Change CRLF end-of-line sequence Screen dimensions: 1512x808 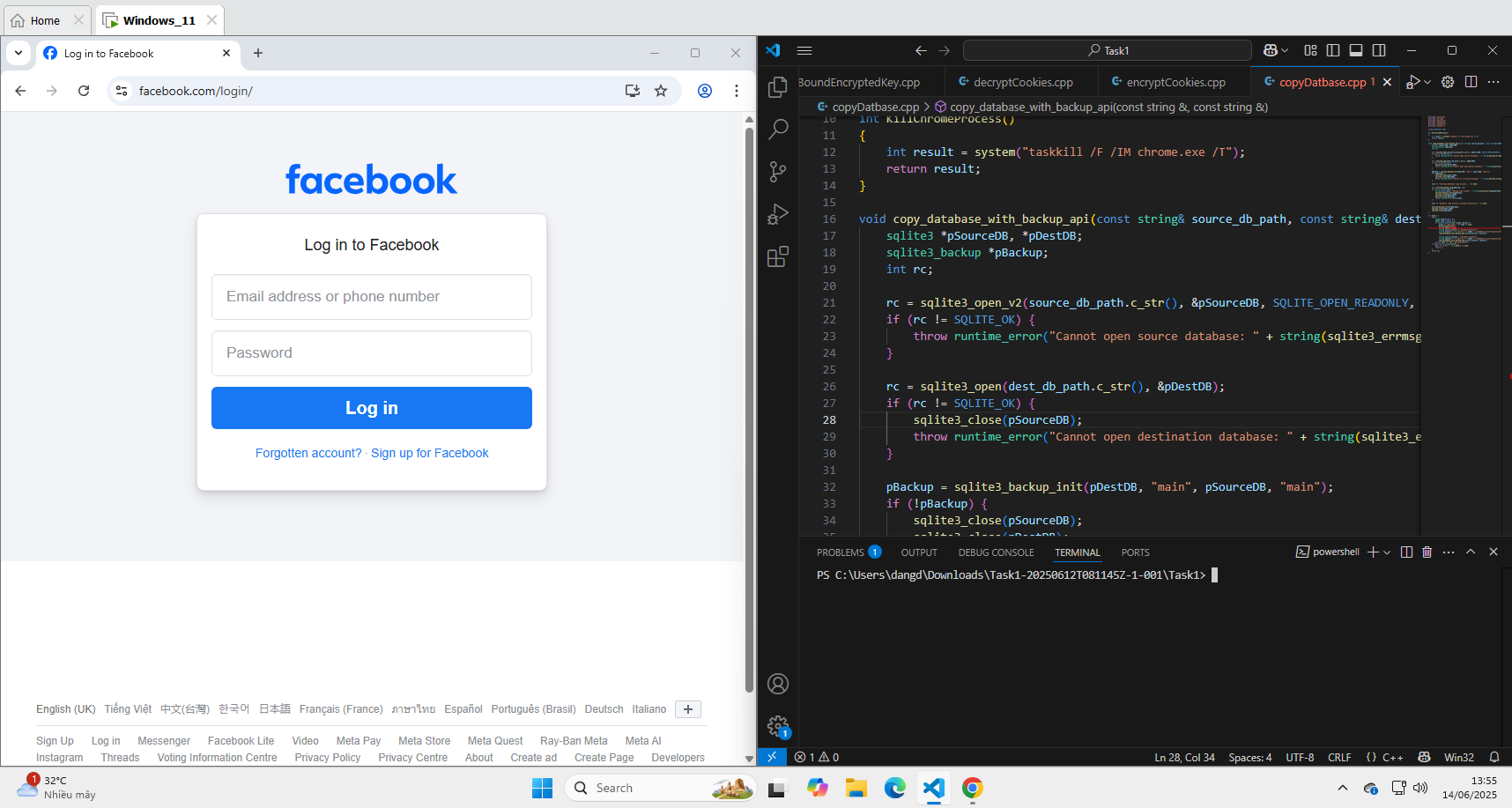[1339, 757]
